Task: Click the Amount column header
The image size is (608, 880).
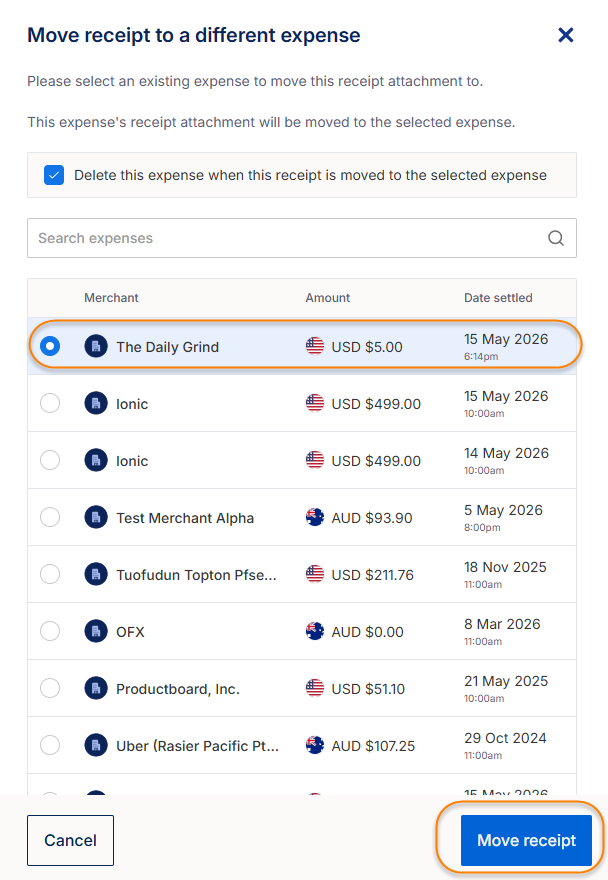Action: pyautogui.click(x=327, y=297)
